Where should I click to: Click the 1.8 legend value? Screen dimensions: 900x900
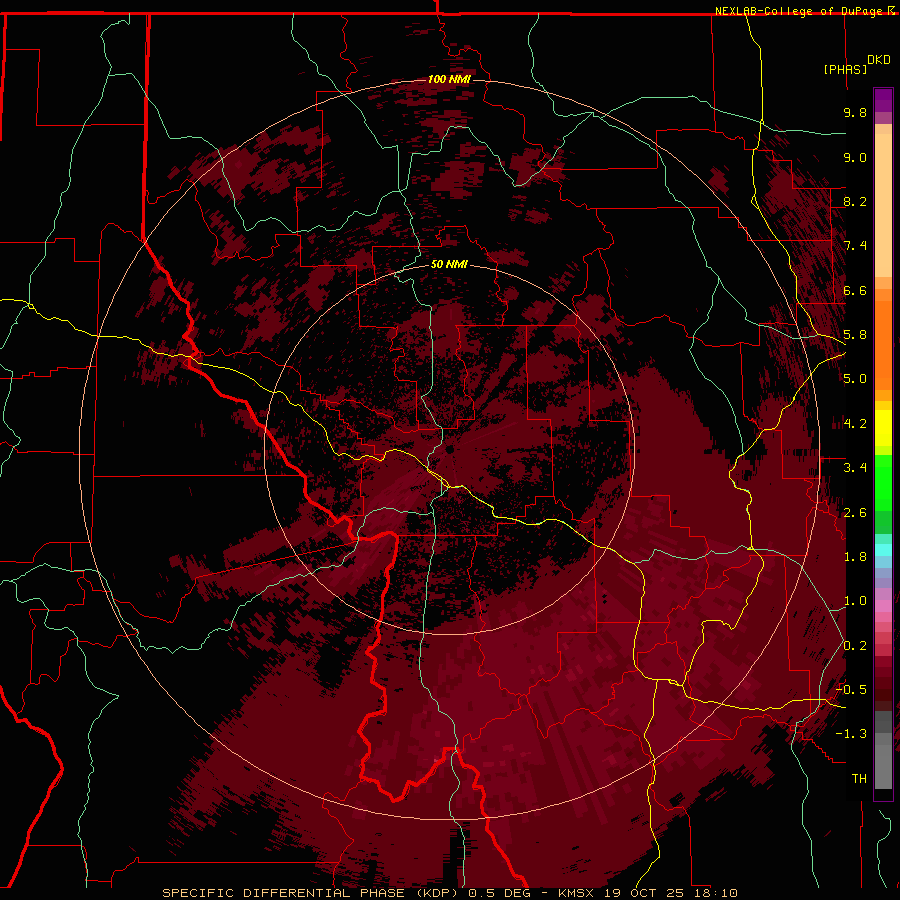855,557
